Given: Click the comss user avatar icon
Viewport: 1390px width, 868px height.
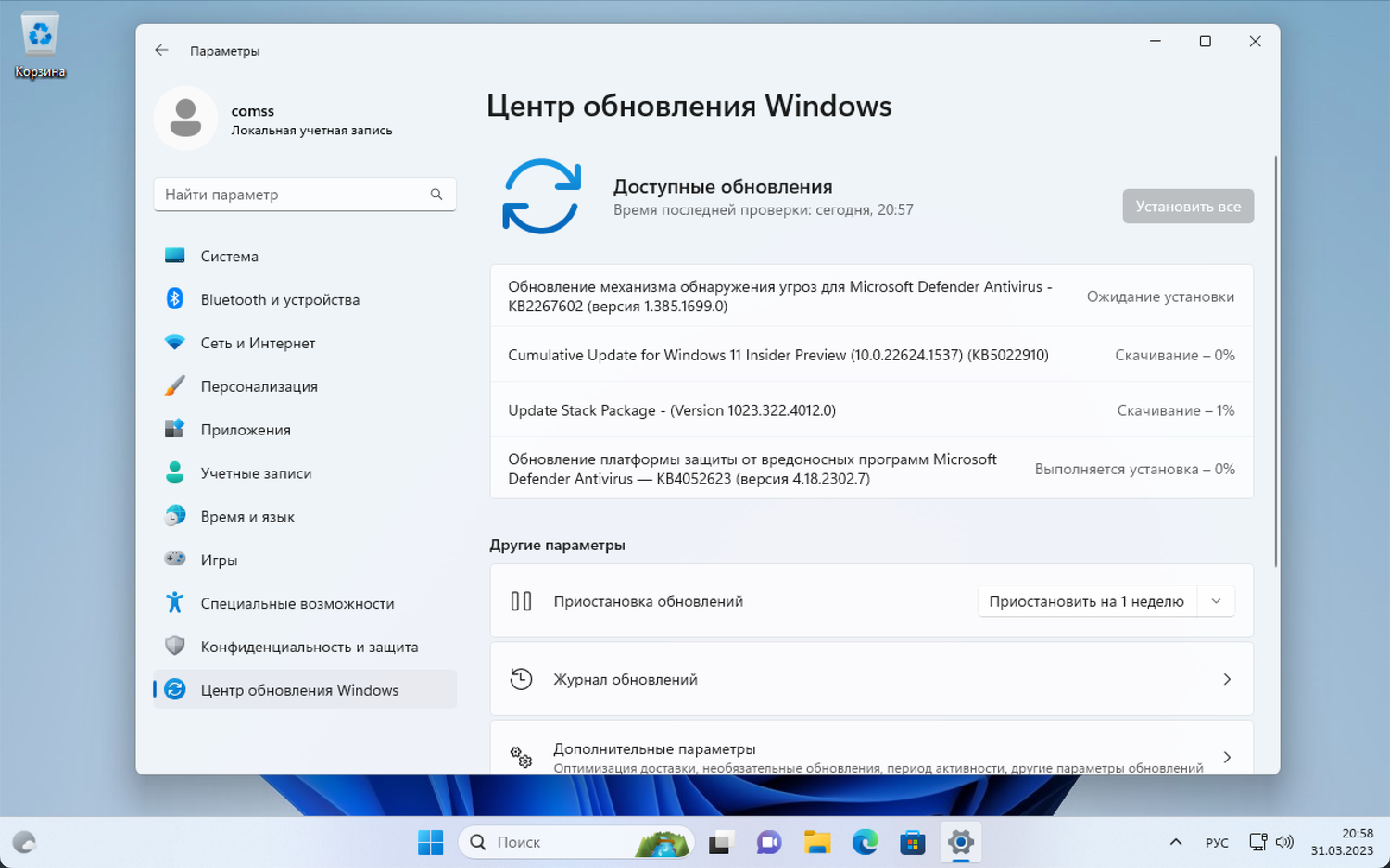Looking at the screenshot, I should [x=185, y=118].
